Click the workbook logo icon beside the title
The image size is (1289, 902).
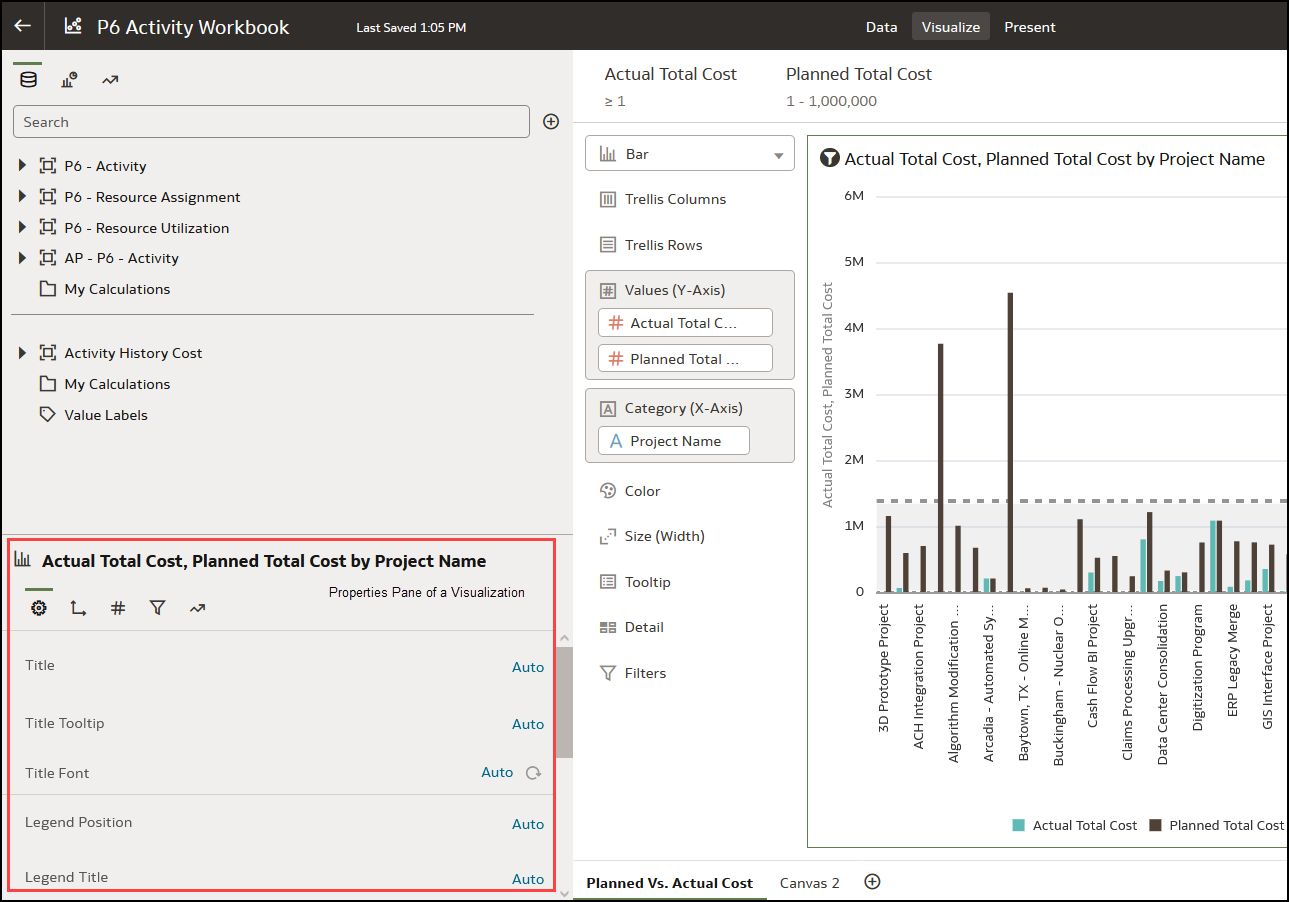click(72, 27)
